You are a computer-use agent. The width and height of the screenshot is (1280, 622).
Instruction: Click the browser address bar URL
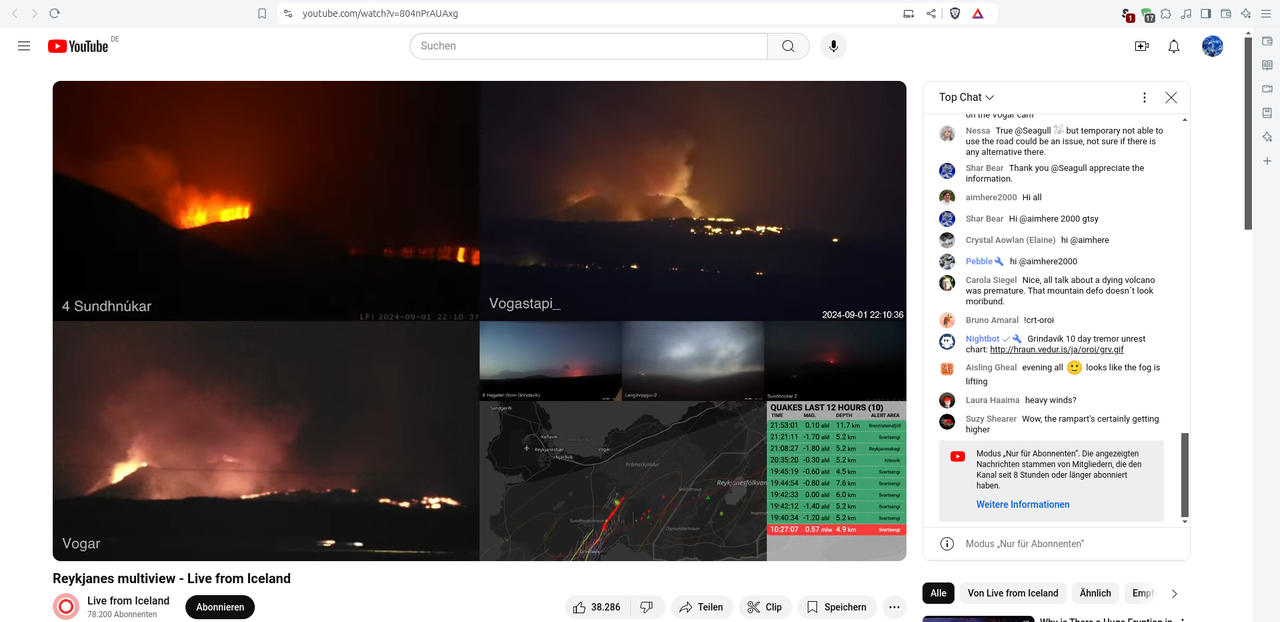tap(380, 13)
